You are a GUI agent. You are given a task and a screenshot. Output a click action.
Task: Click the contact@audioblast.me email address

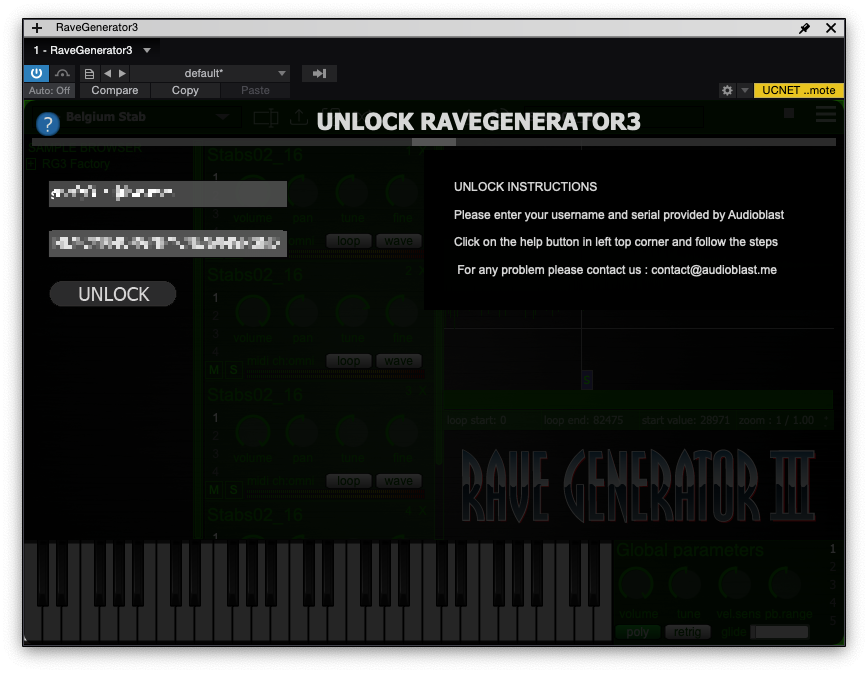(714, 270)
